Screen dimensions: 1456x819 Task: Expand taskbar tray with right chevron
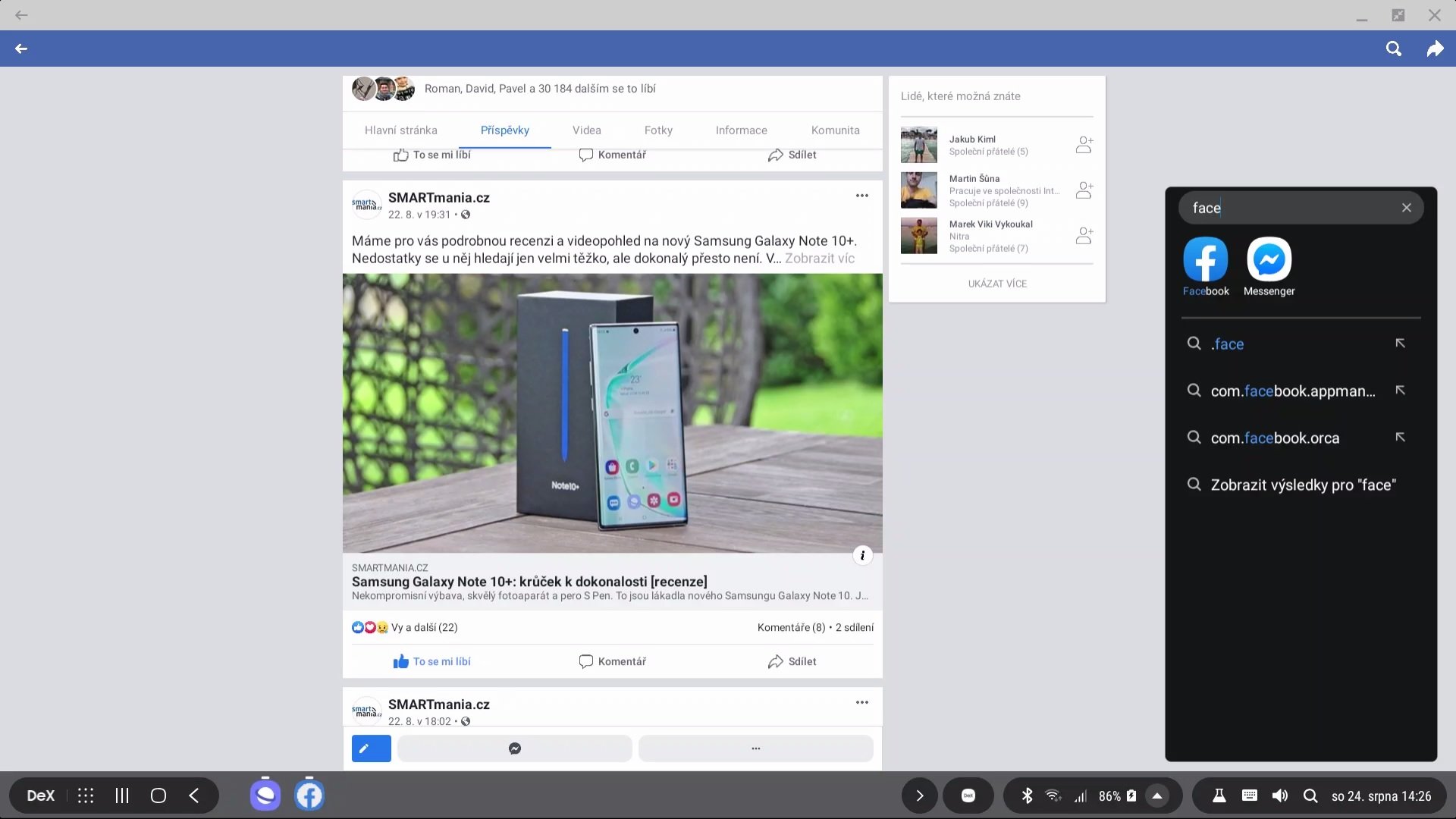point(920,795)
